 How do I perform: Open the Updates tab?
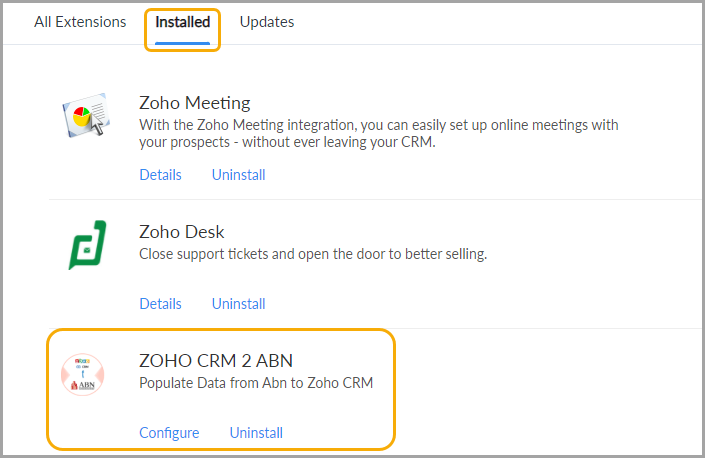pyautogui.click(x=267, y=22)
